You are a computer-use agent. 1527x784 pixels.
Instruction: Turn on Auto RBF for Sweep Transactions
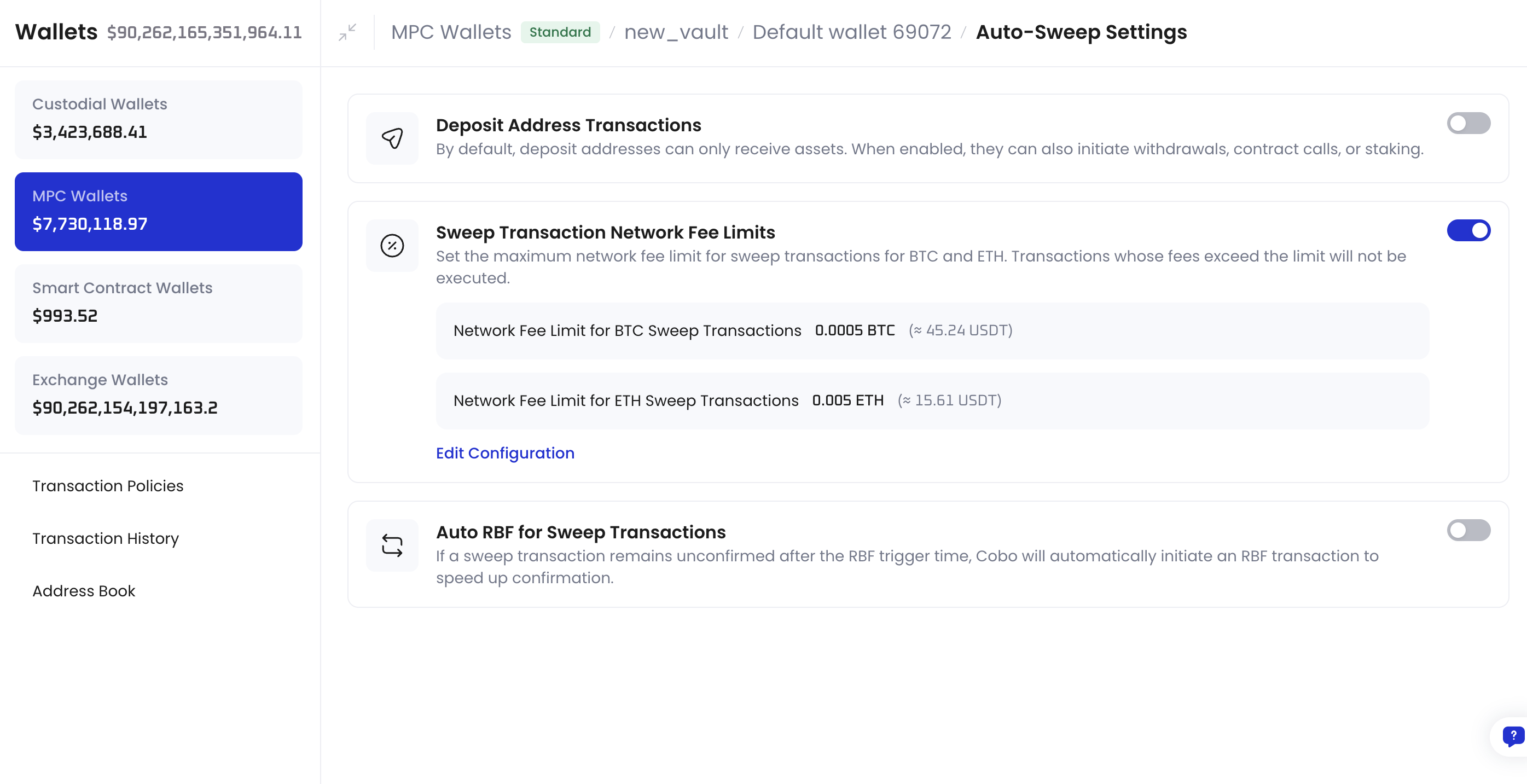[x=1470, y=530]
